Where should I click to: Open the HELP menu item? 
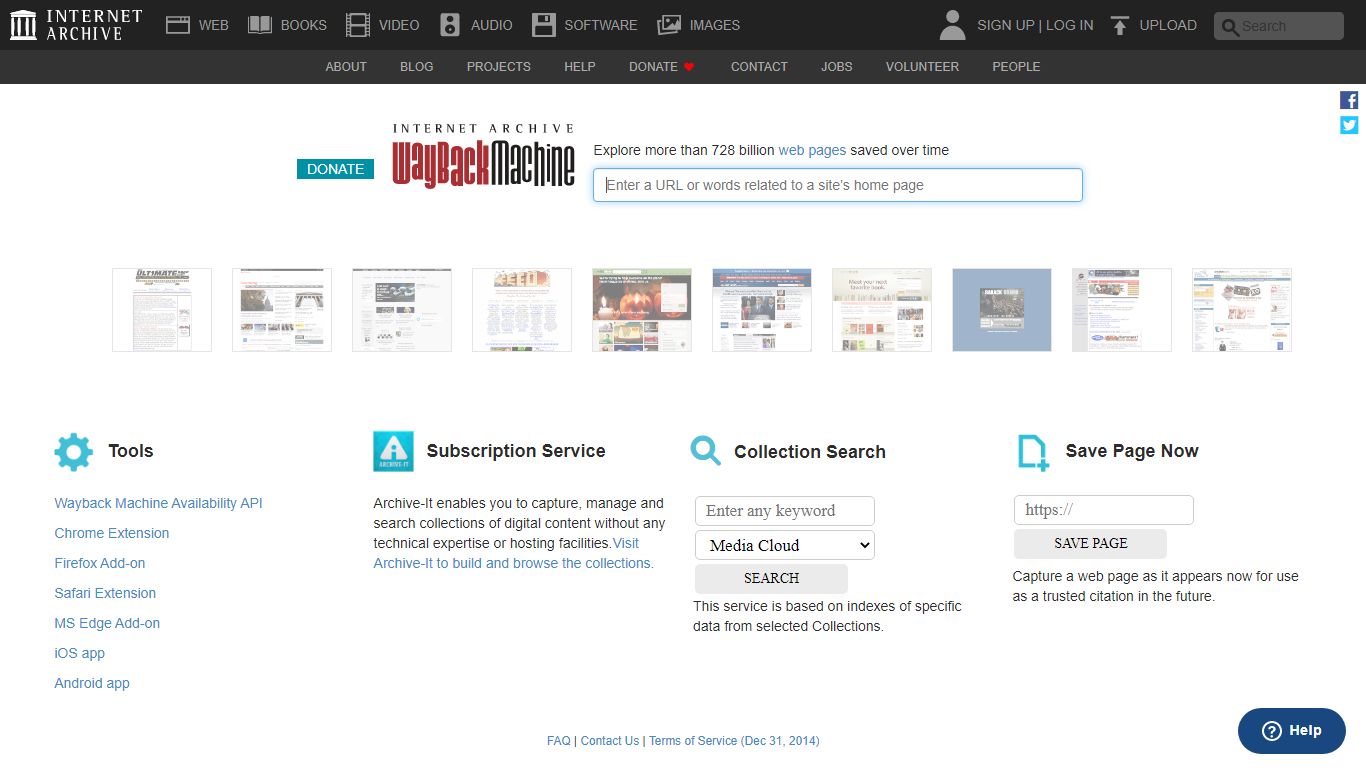point(580,67)
